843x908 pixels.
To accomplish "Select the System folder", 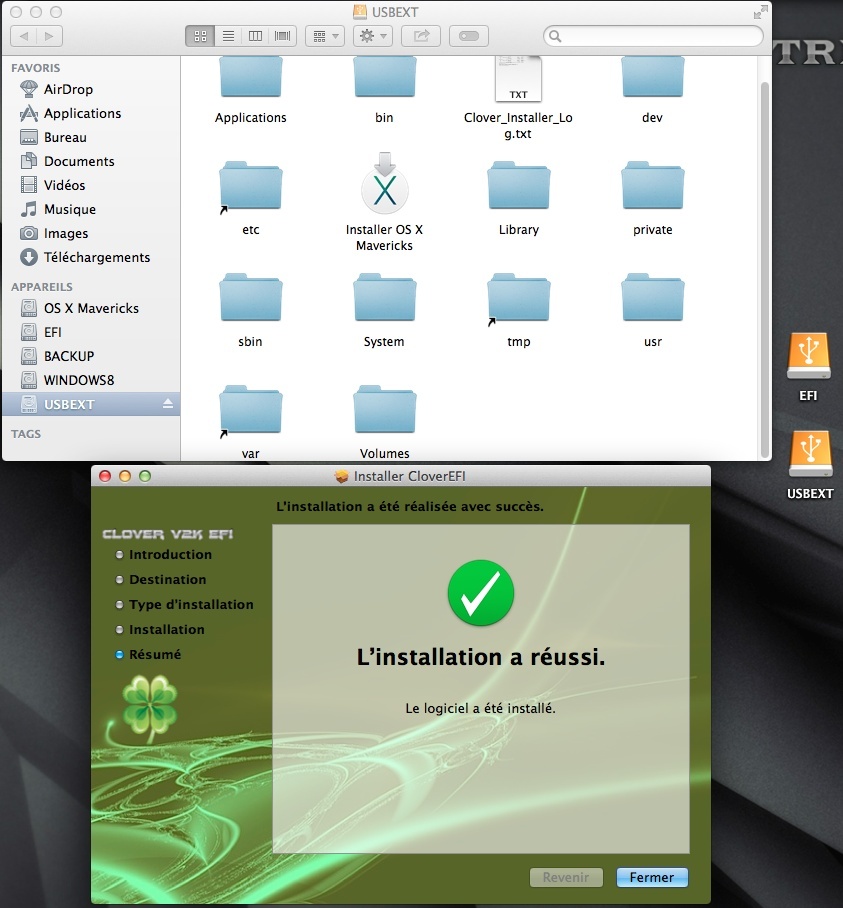I will click(384, 297).
